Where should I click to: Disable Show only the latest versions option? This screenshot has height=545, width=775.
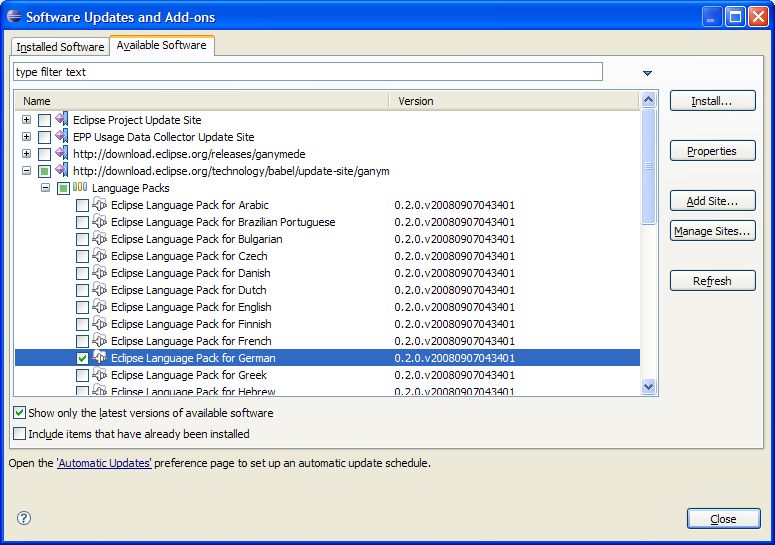click(x=19, y=413)
